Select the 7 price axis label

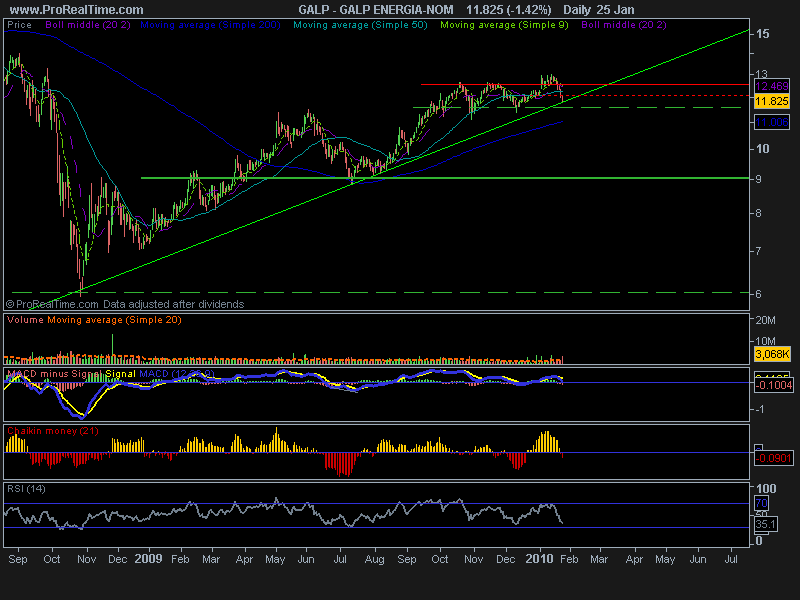[759, 251]
